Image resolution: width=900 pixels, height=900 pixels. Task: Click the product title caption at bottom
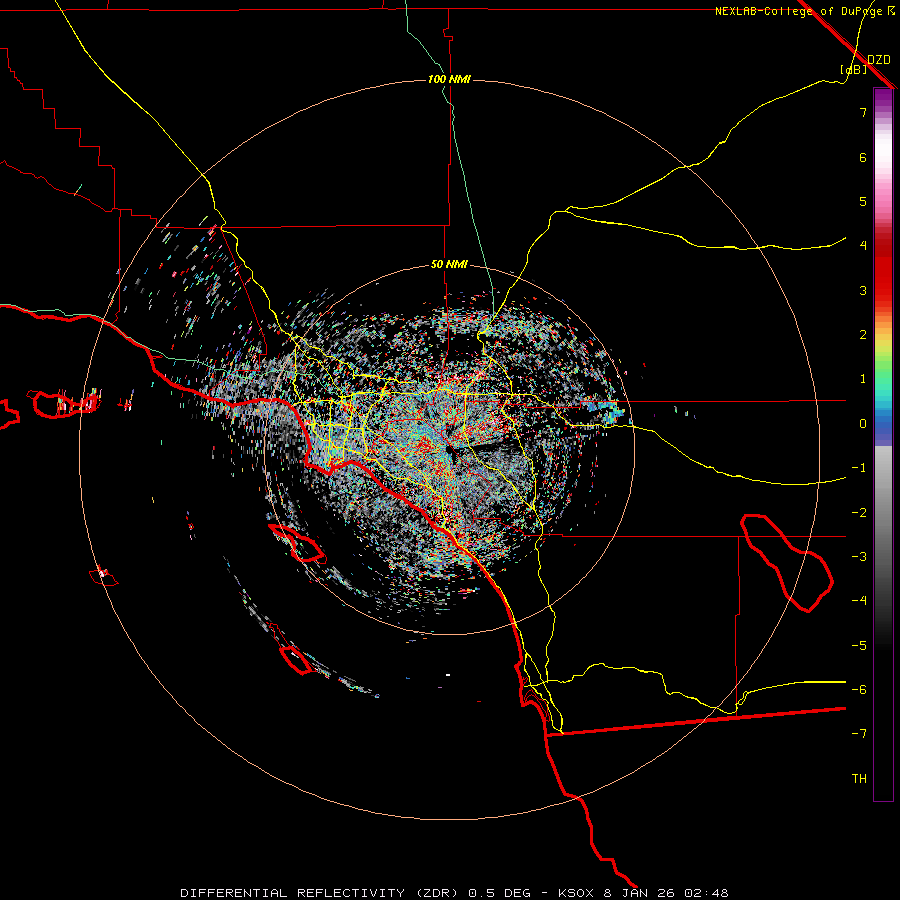point(454,893)
